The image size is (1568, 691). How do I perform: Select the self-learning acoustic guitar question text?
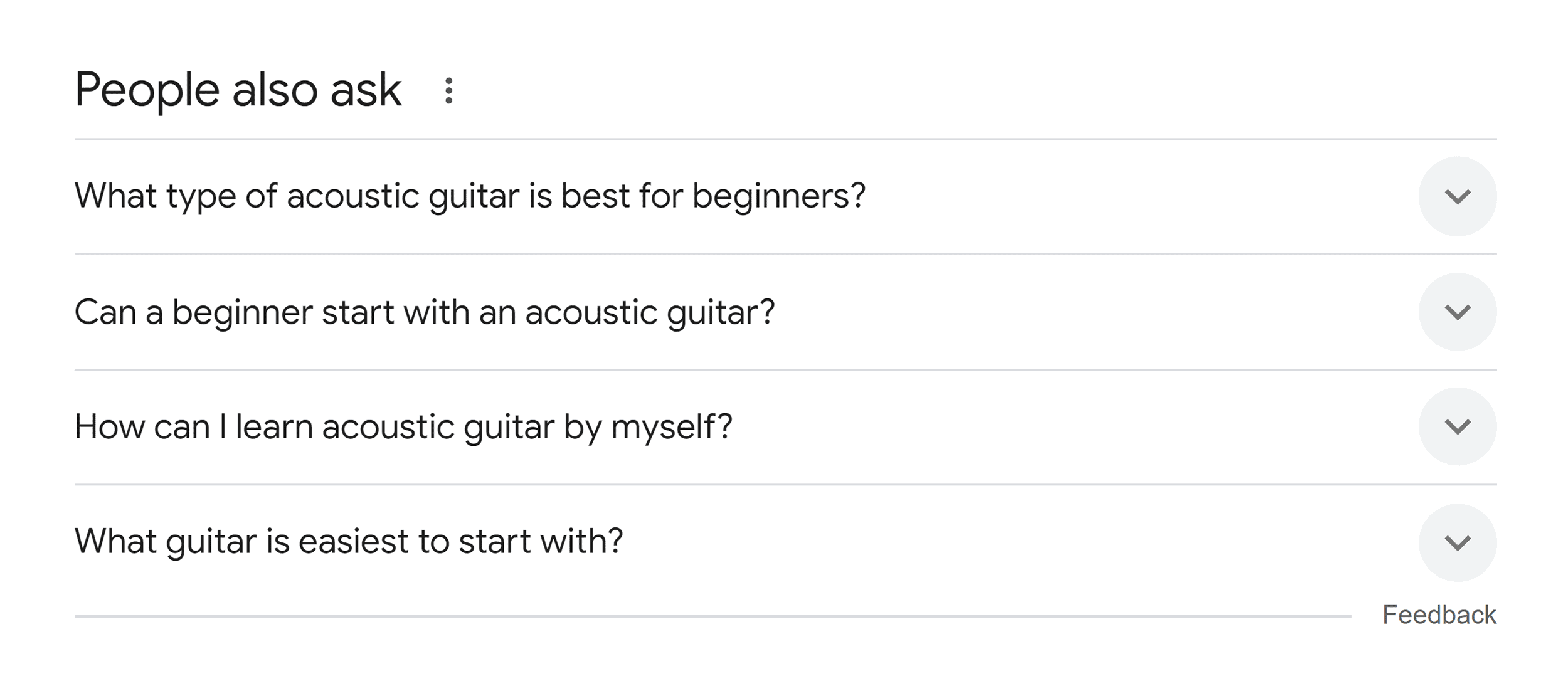pos(405,426)
